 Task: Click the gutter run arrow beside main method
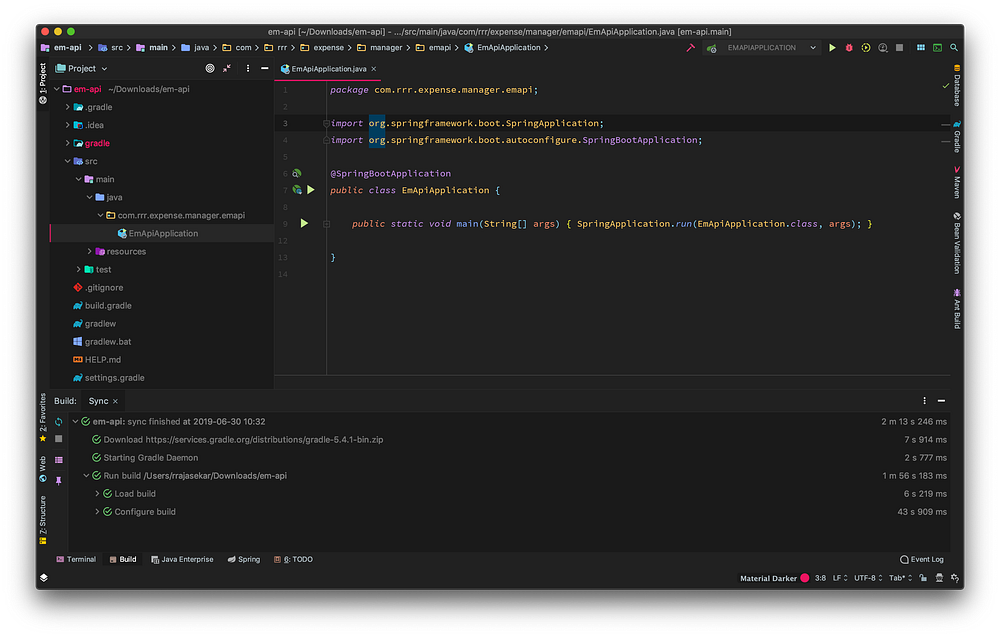click(304, 224)
